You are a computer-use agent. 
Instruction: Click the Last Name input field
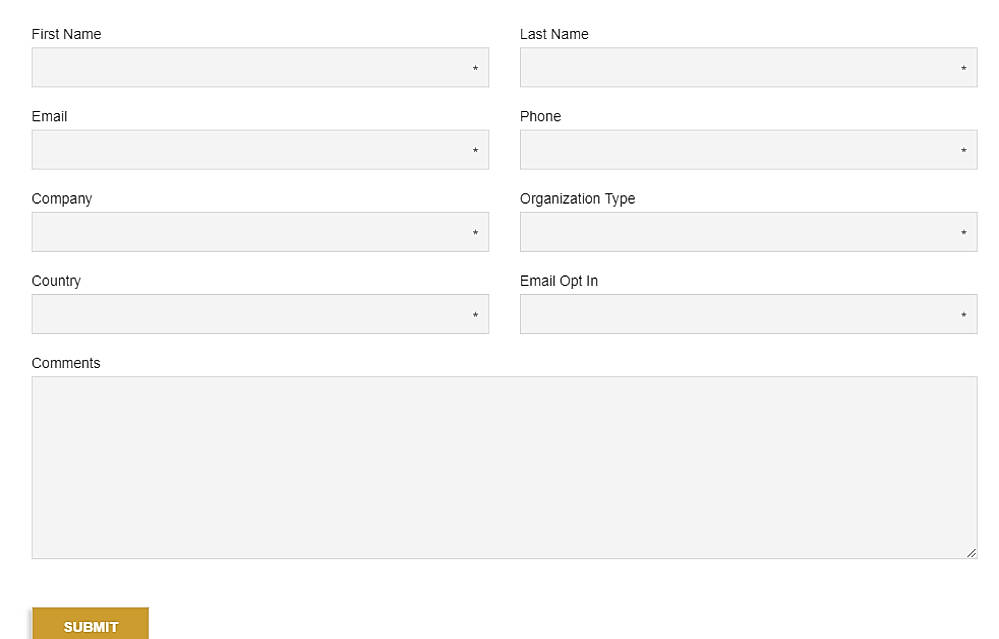pos(748,67)
